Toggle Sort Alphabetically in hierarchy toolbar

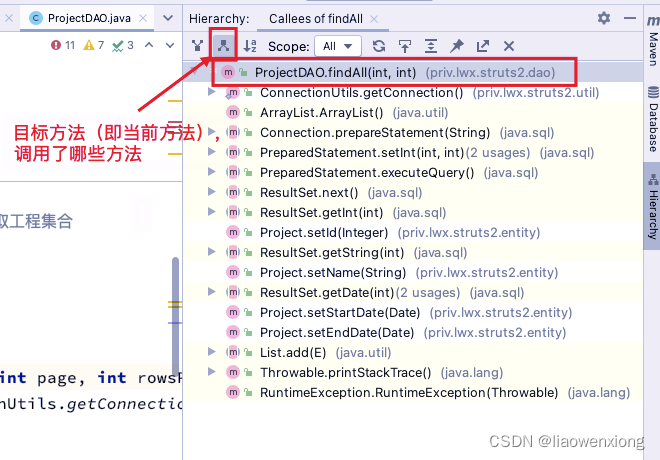point(250,46)
